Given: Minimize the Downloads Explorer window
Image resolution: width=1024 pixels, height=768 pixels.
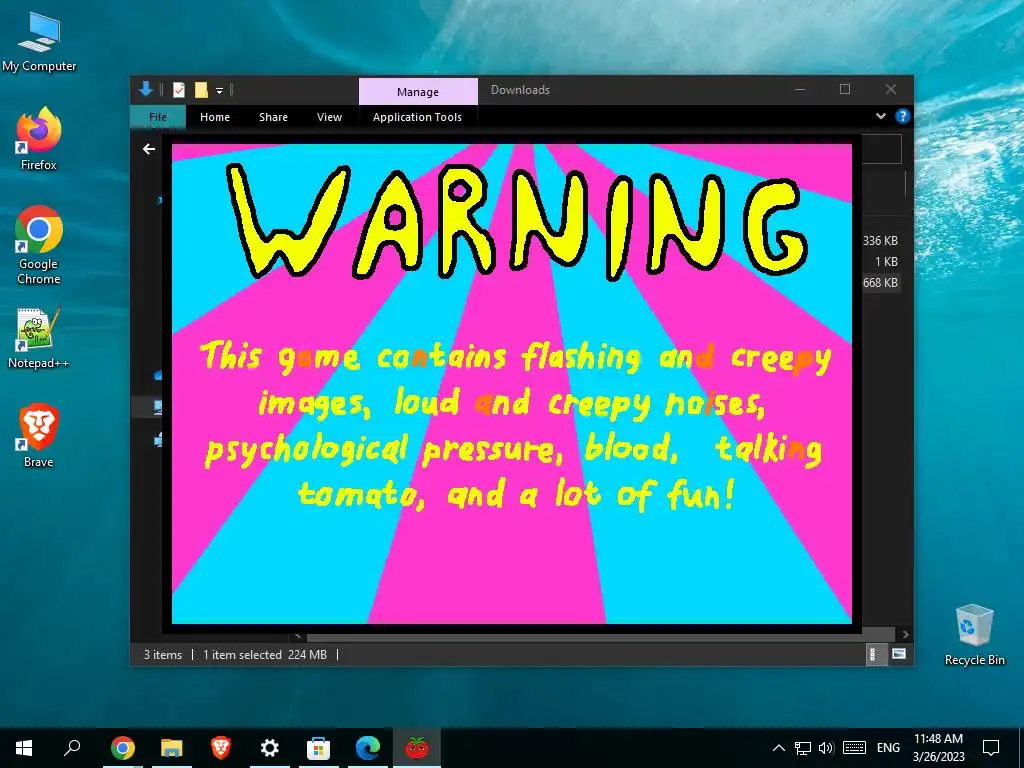Looking at the screenshot, I should click(800, 89).
